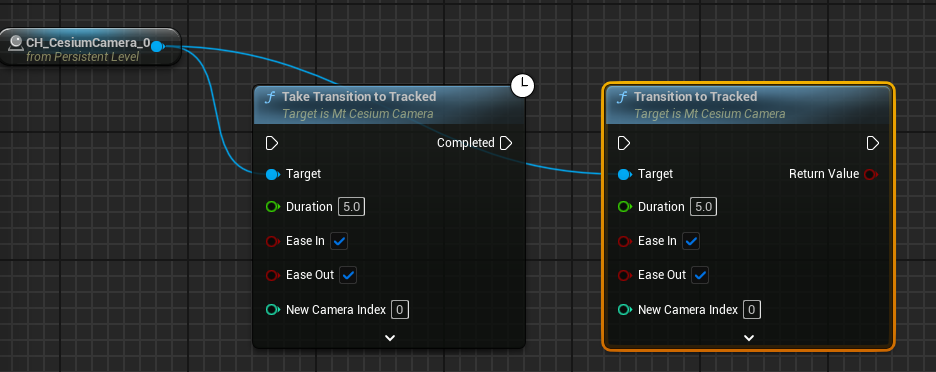Click Target pin on Take Transition to Tracked
Screen dimensions: 936x372
tap(273, 174)
